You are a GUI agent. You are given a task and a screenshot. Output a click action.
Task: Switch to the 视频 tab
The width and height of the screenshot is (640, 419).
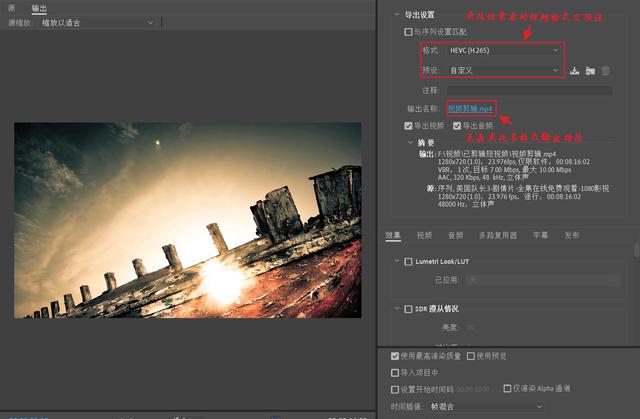tap(424, 235)
